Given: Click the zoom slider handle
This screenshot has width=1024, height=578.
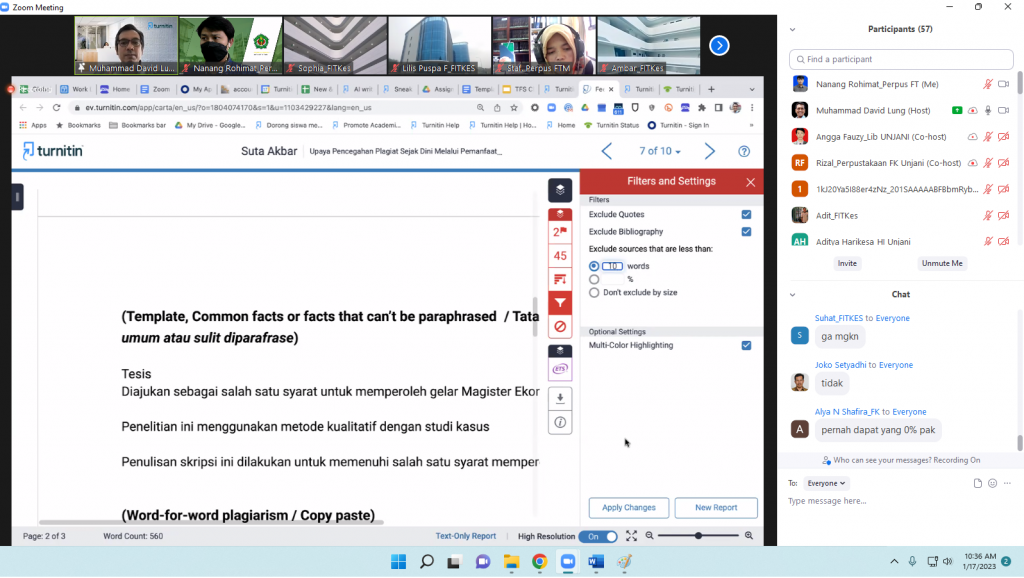Looking at the screenshot, I should [698, 536].
